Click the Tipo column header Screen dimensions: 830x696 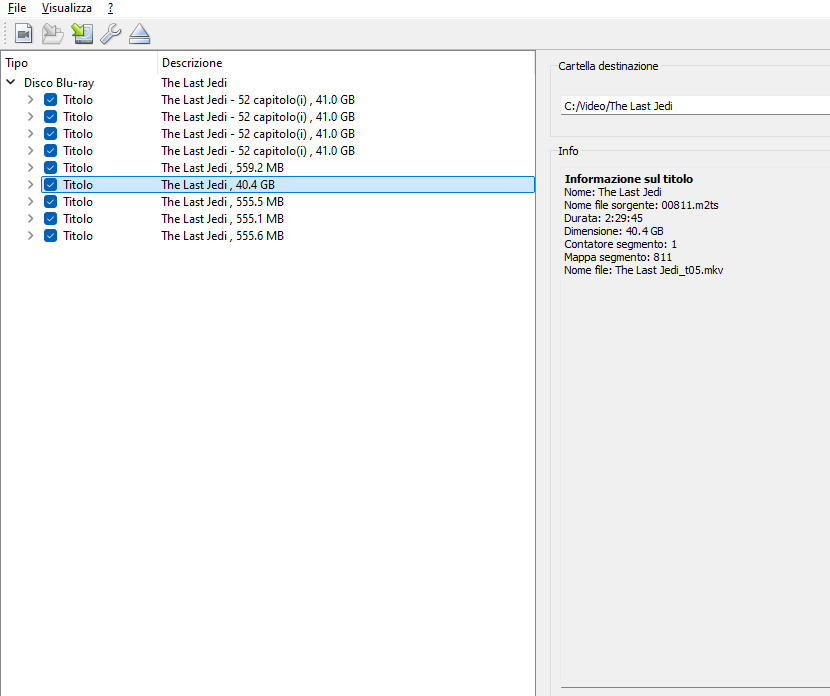pos(79,62)
